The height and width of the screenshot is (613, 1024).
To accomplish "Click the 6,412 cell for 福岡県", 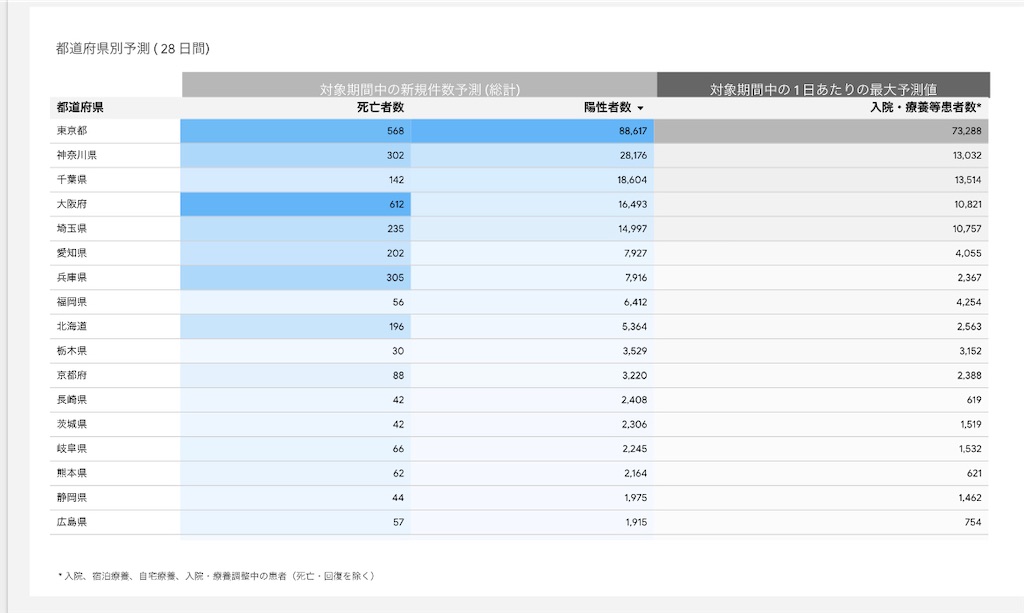I will pyautogui.click(x=532, y=302).
